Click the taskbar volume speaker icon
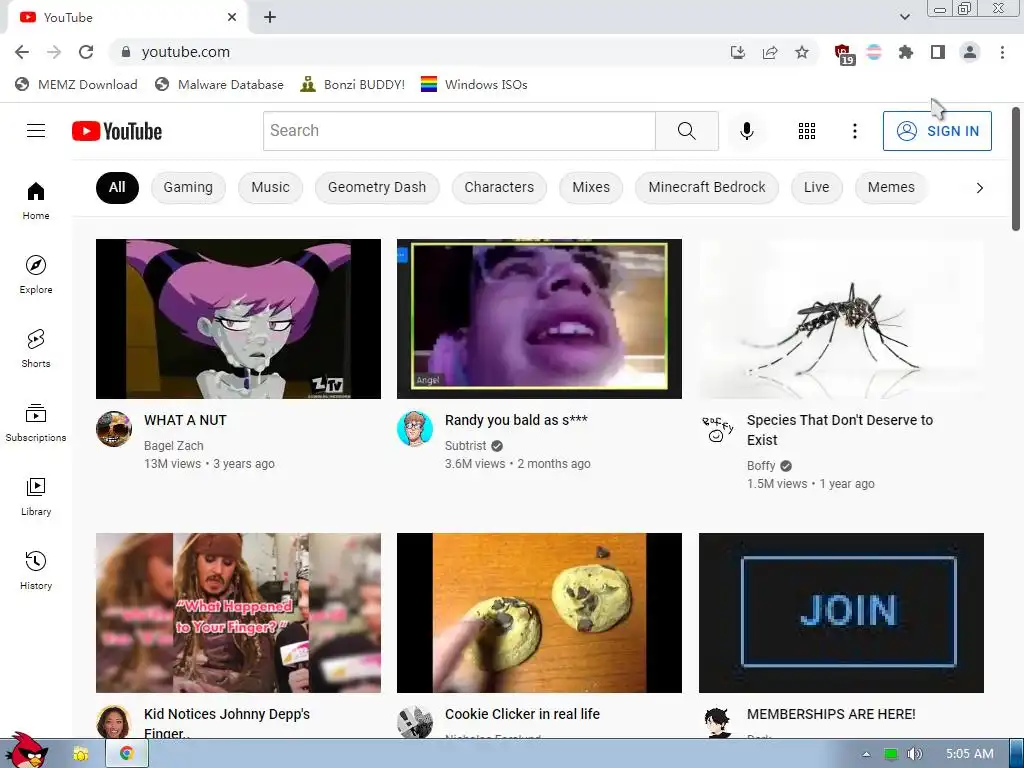Viewport: 1024px width, 768px height. 914,754
